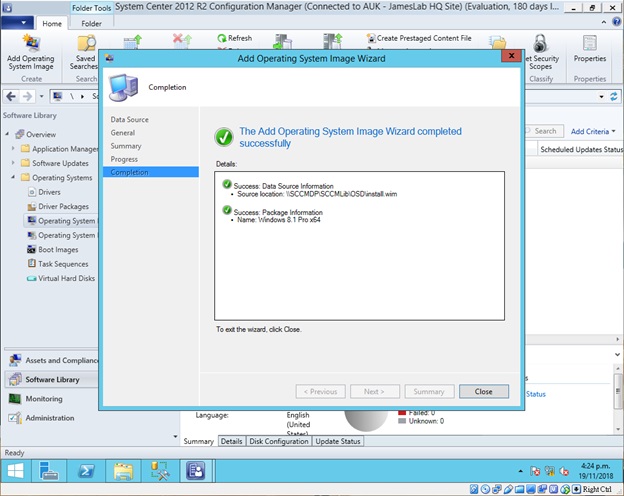624x496 pixels.
Task: Open Server Manager taskbar icon
Action: (49, 471)
